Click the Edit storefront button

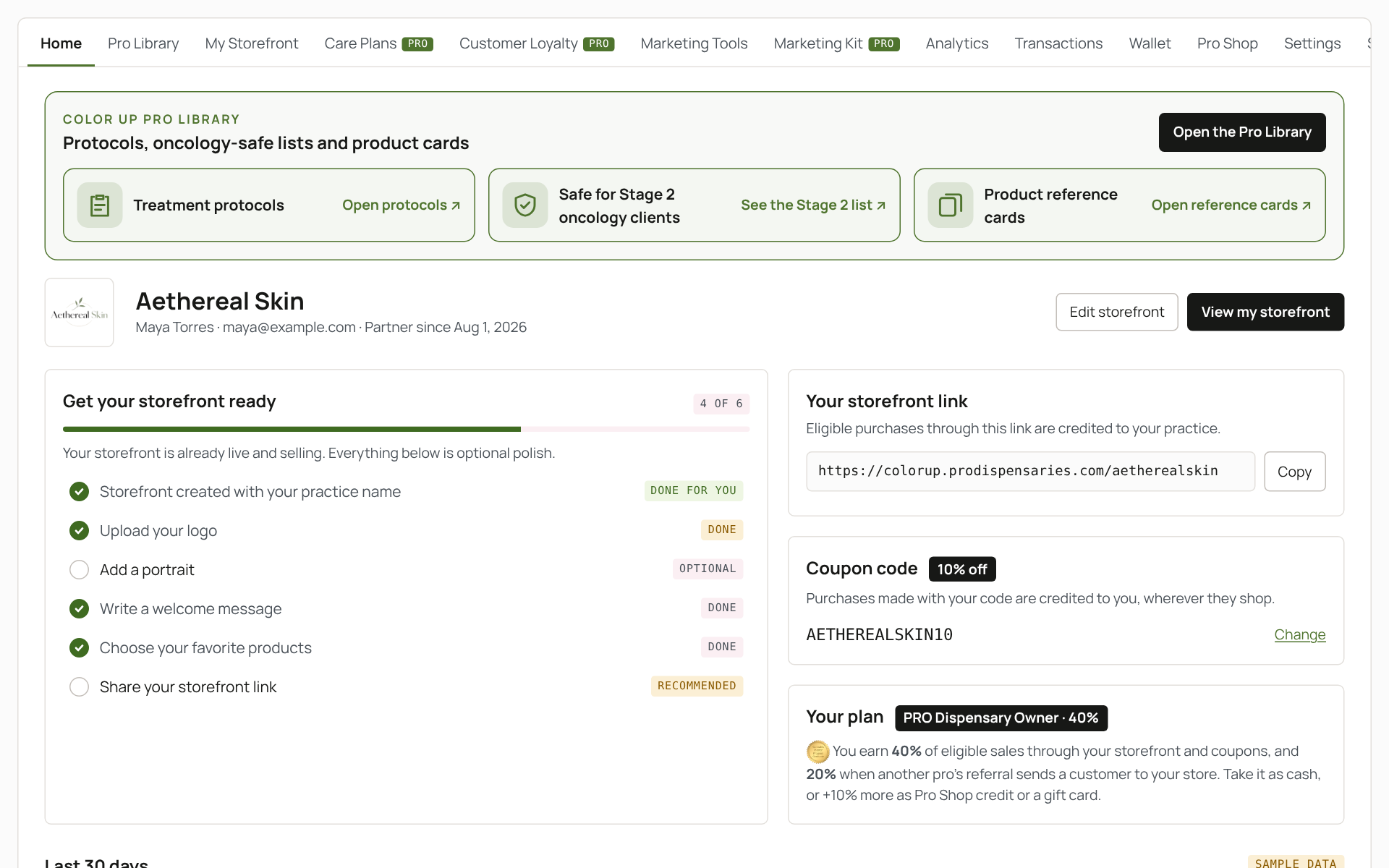(x=1117, y=312)
